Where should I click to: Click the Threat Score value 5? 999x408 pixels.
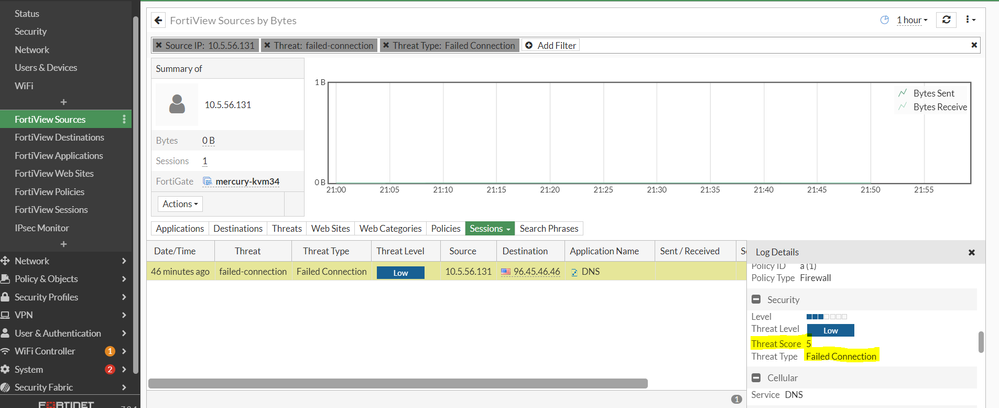pyautogui.click(x=809, y=344)
